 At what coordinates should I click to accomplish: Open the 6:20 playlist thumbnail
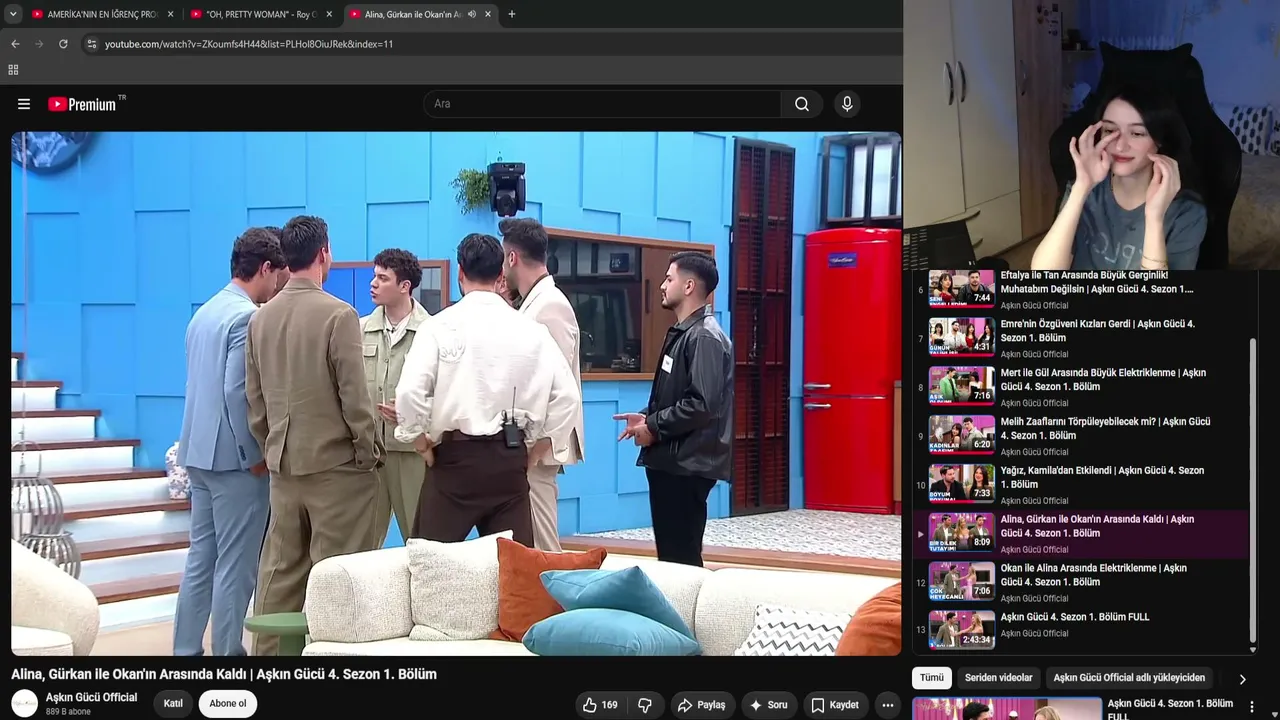pos(962,435)
